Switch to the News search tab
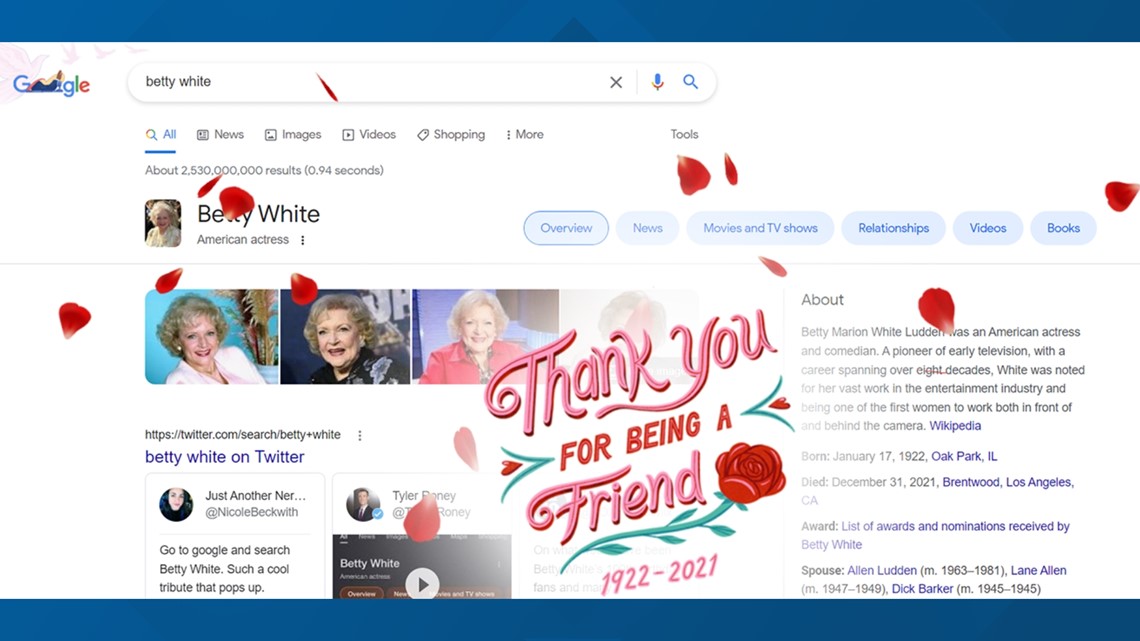1140x641 pixels. pyautogui.click(x=220, y=134)
